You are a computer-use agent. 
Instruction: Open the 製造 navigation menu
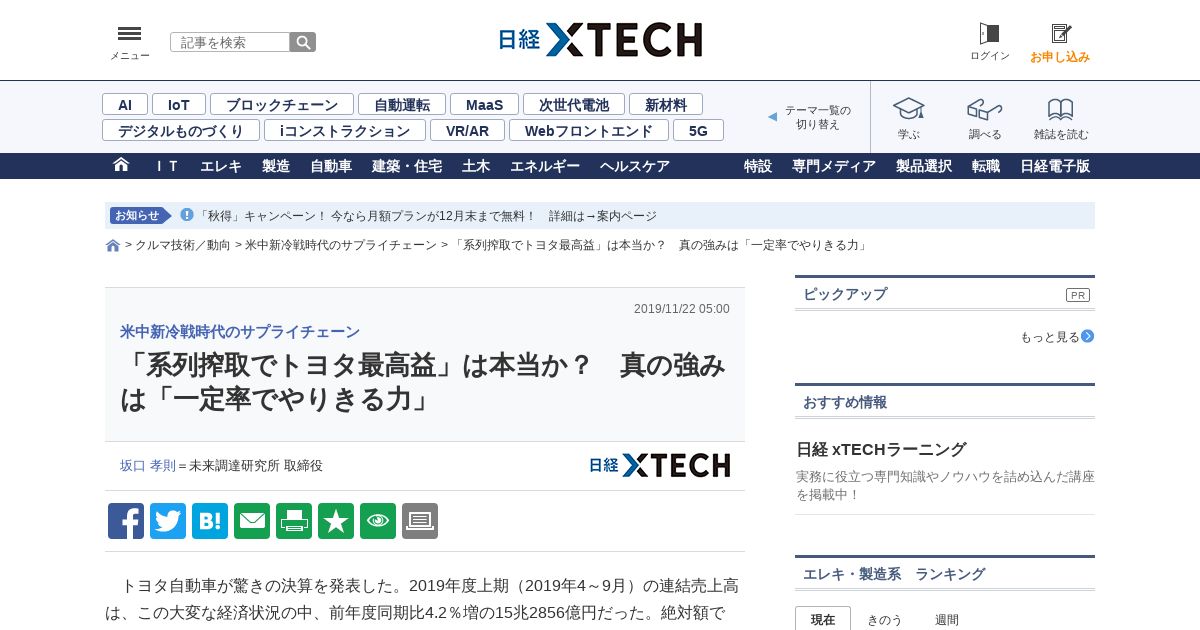tap(276, 166)
